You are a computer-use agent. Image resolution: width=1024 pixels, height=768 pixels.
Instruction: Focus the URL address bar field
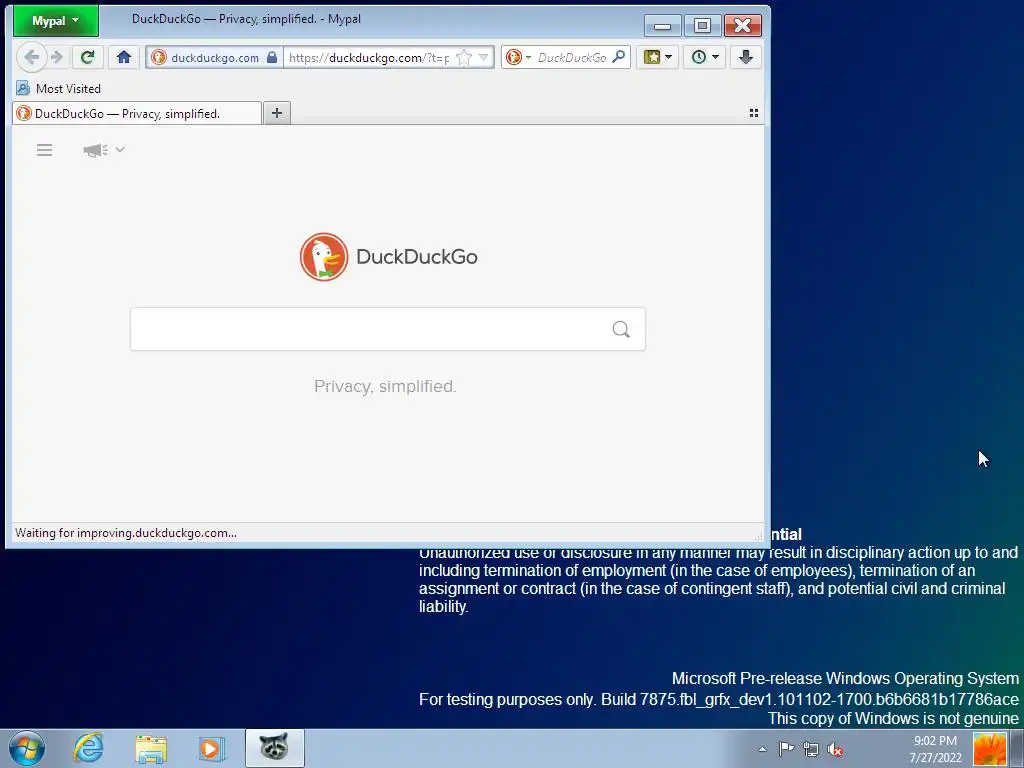click(368, 57)
